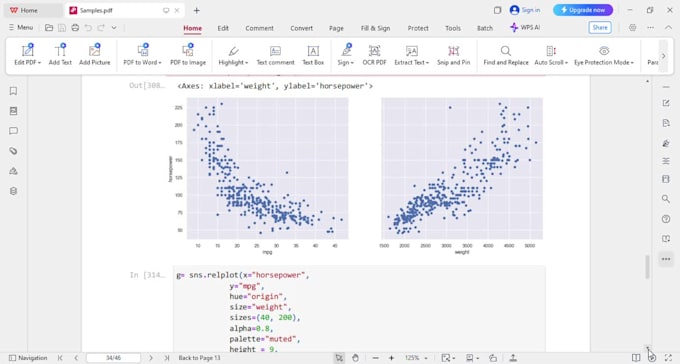Open the PDF to Image converter
This screenshot has height=364, width=680.
click(x=188, y=55)
